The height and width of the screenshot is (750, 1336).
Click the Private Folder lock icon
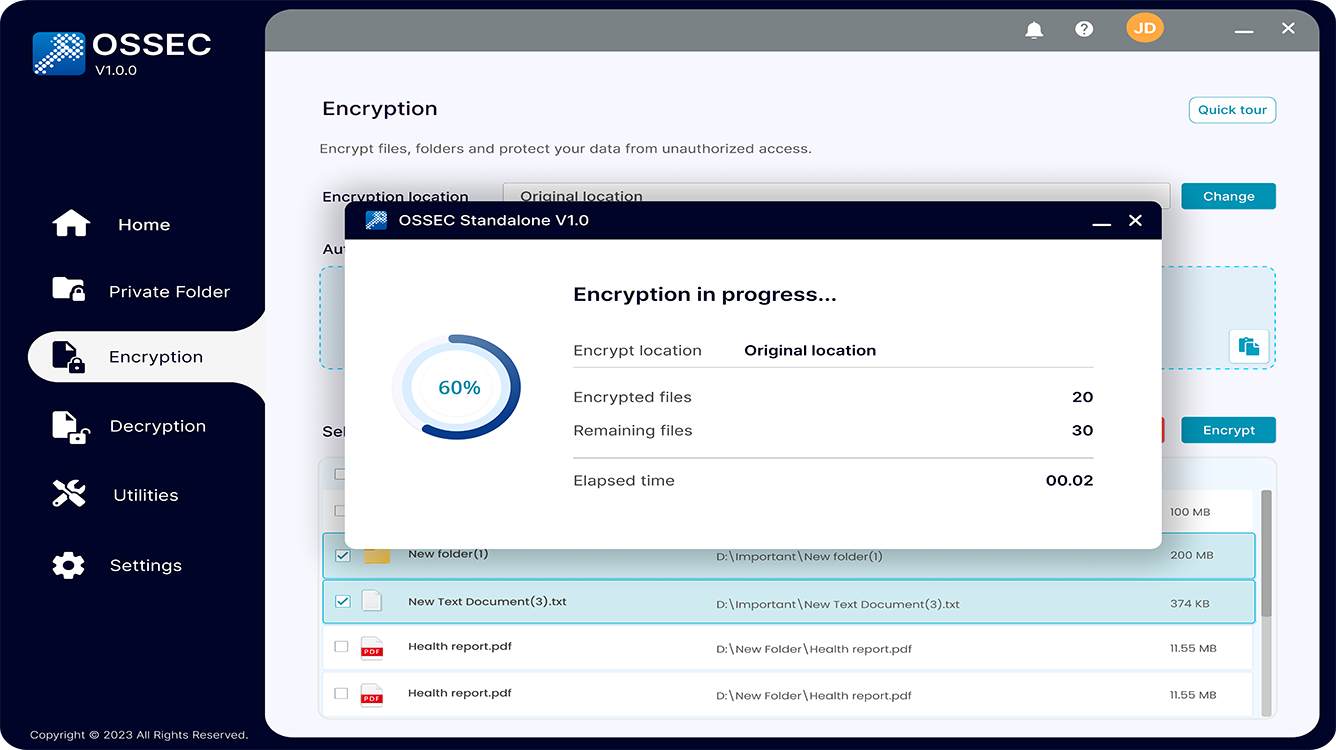(x=68, y=289)
